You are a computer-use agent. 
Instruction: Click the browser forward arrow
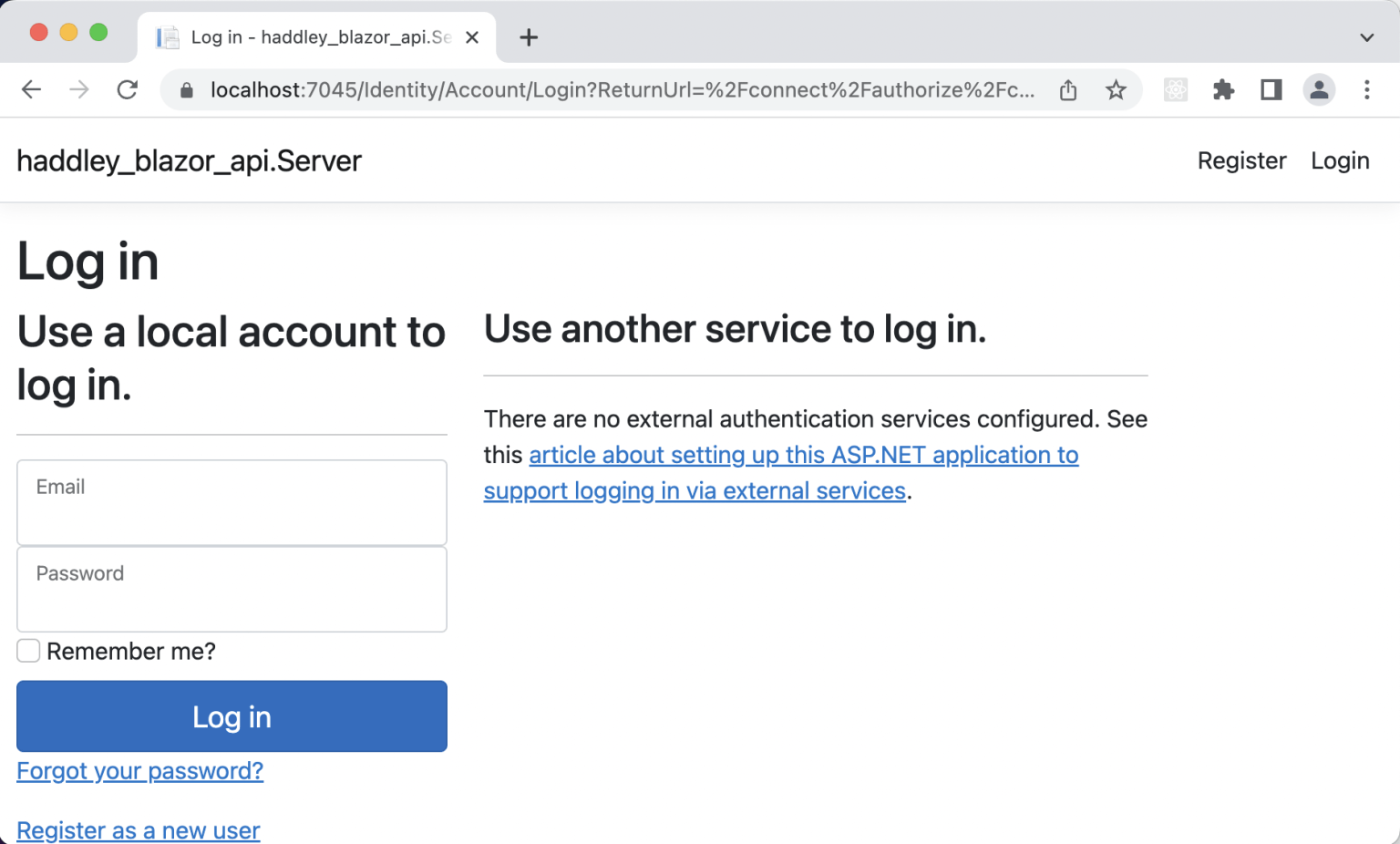79,89
